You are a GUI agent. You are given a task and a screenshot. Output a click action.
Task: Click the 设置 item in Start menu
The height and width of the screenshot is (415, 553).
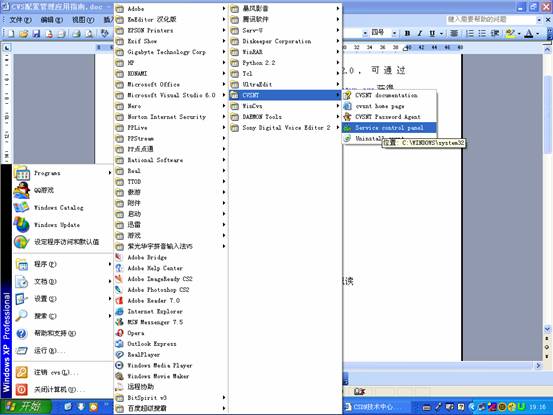pyautogui.click(x=63, y=299)
